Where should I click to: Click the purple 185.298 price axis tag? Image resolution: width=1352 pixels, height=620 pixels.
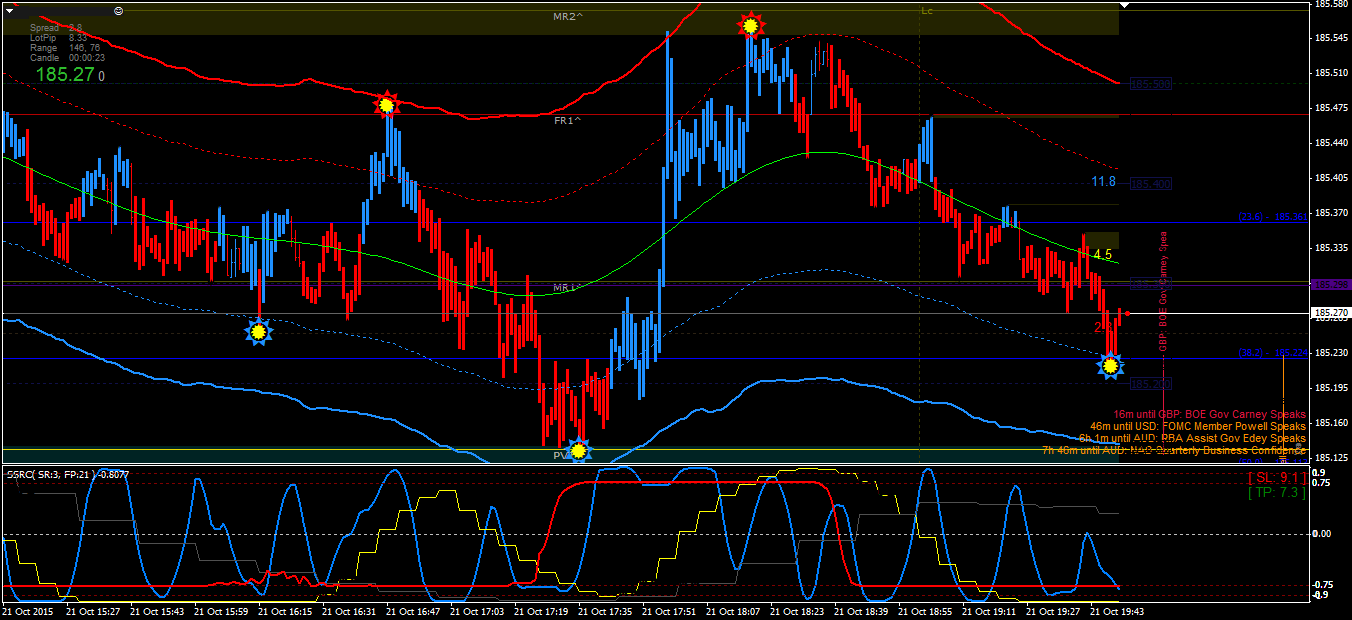1331,284
